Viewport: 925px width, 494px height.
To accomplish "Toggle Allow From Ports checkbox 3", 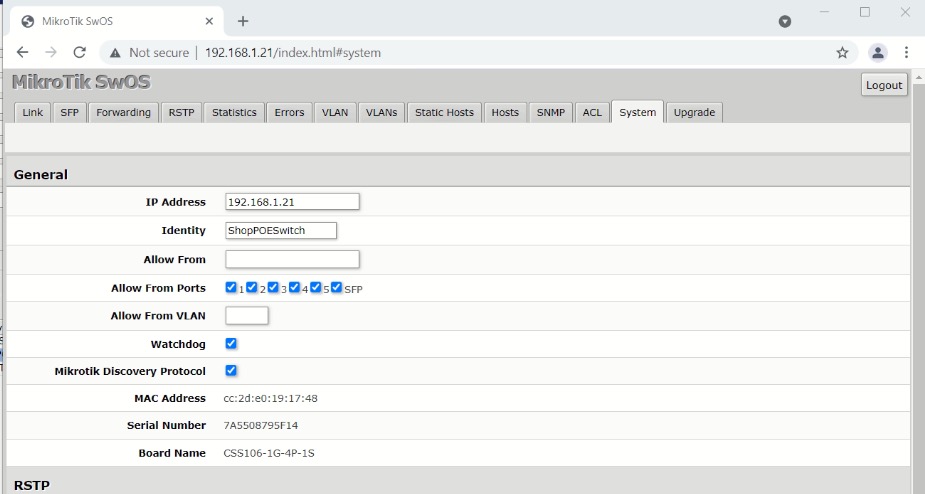I will coord(273,287).
